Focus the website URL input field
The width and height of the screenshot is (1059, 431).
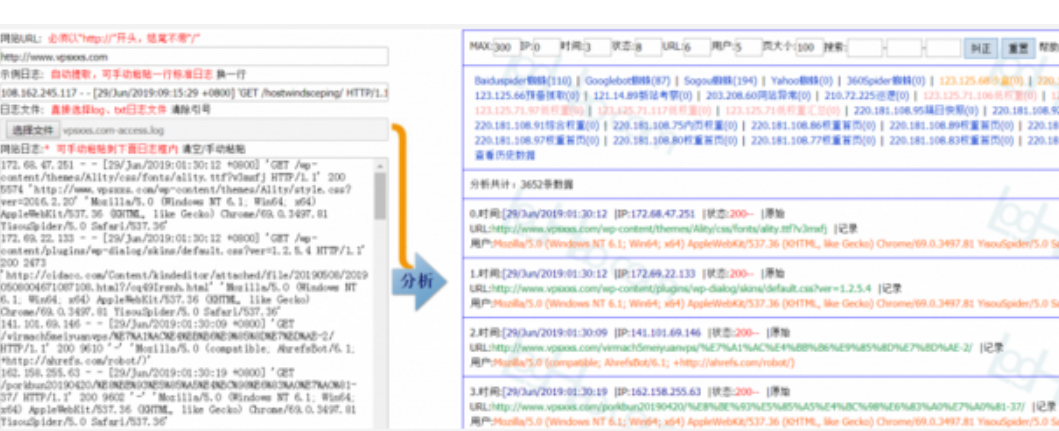pyautogui.click(x=192, y=57)
